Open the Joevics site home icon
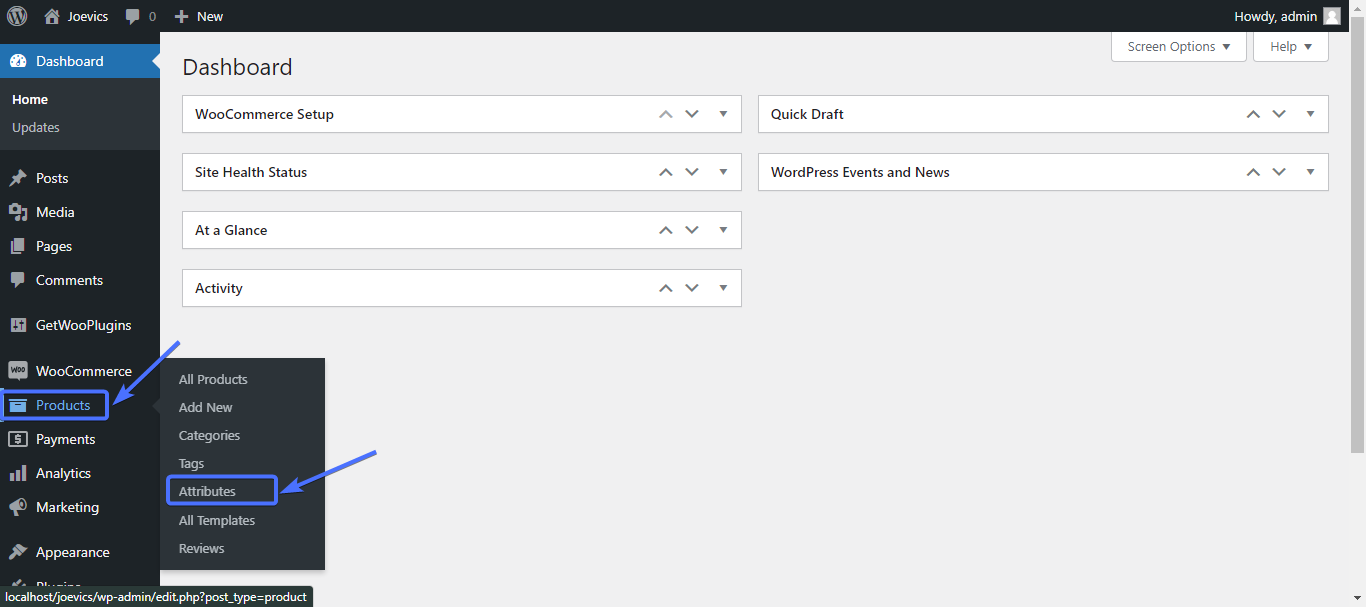Viewport: 1366px width, 607px height. click(52, 16)
